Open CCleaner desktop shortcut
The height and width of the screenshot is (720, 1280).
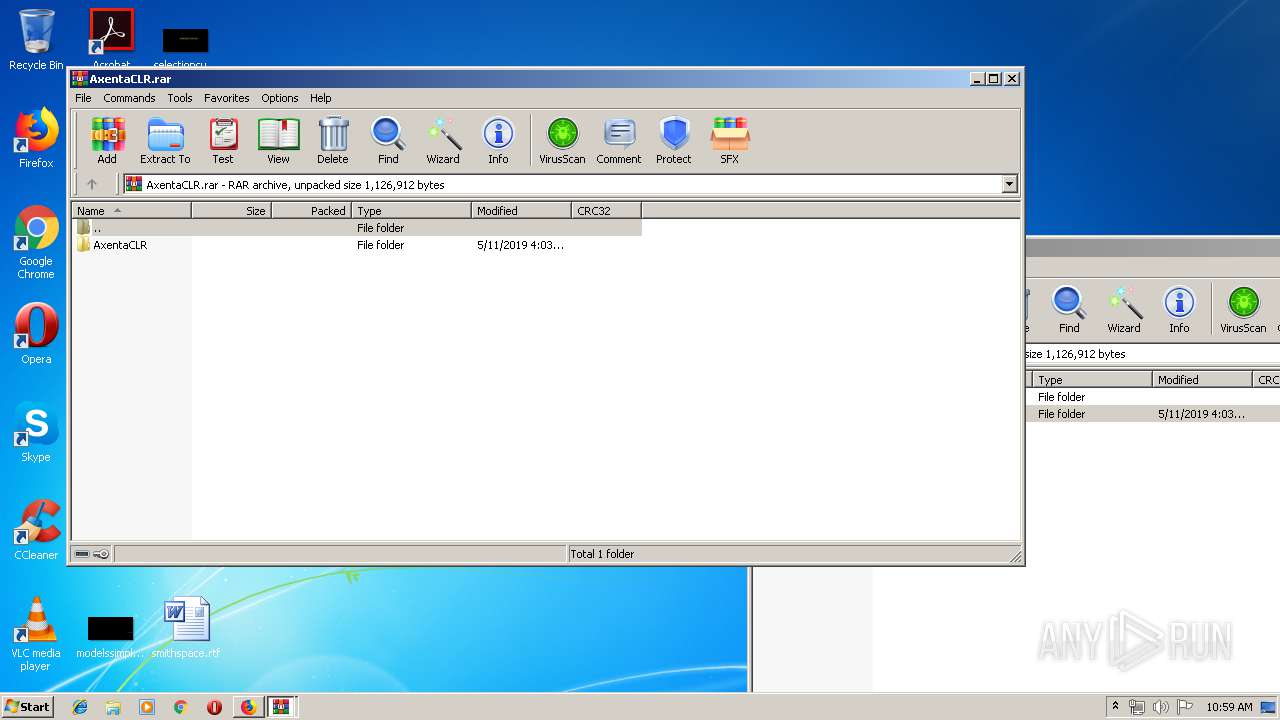point(36,530)
